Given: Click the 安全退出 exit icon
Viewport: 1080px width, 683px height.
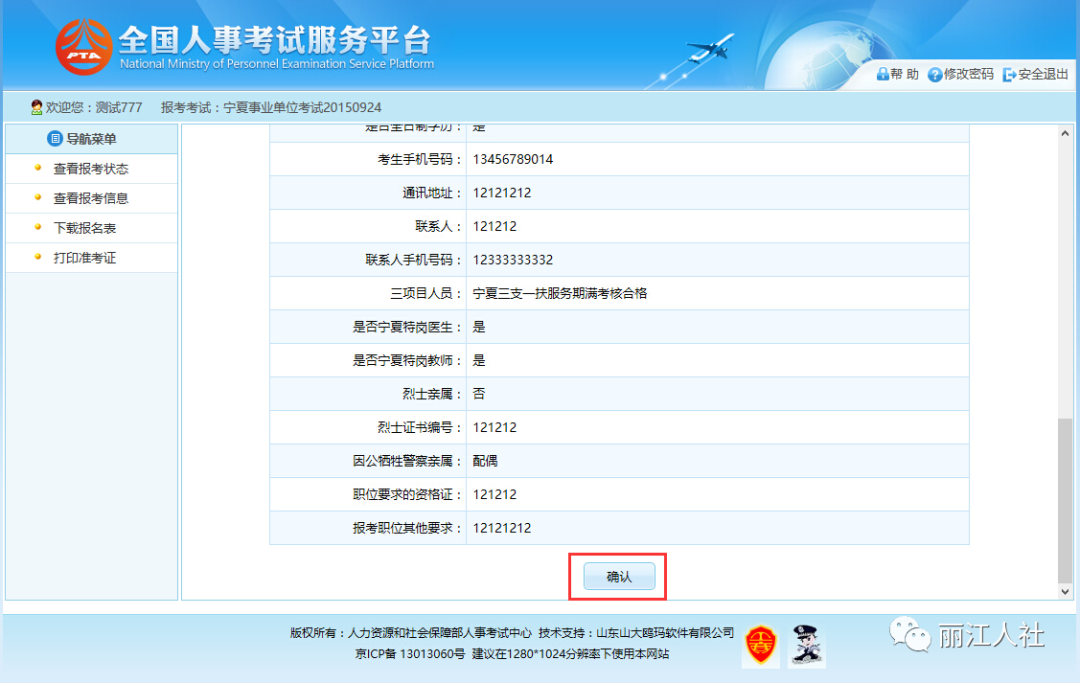Looking at the screenshot, I should point(1009,74).
